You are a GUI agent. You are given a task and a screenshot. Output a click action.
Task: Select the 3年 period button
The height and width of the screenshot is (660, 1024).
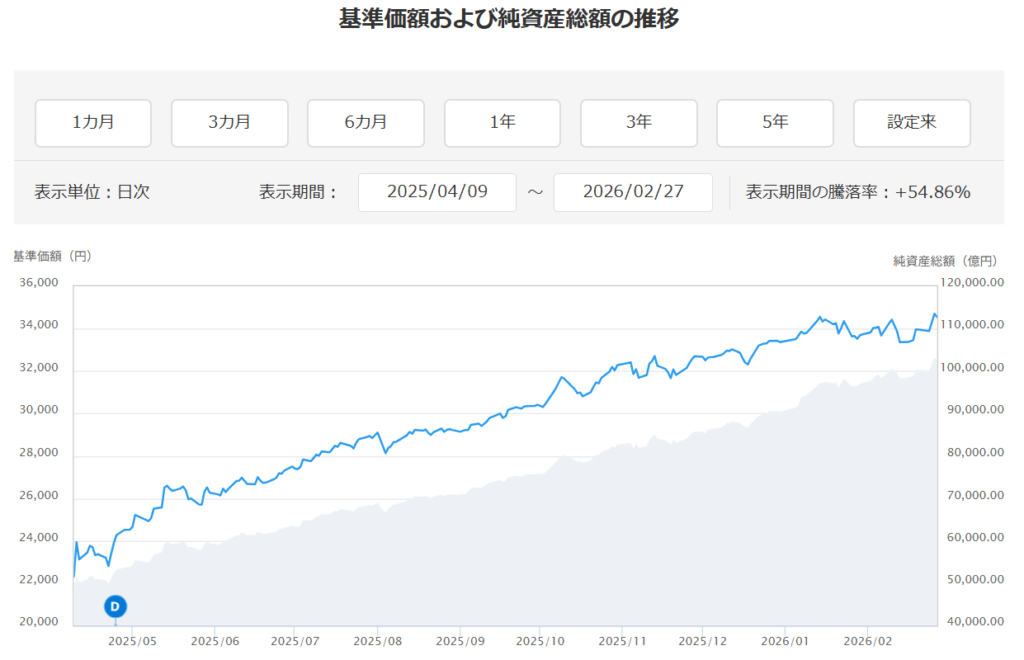tap(638, 123)
